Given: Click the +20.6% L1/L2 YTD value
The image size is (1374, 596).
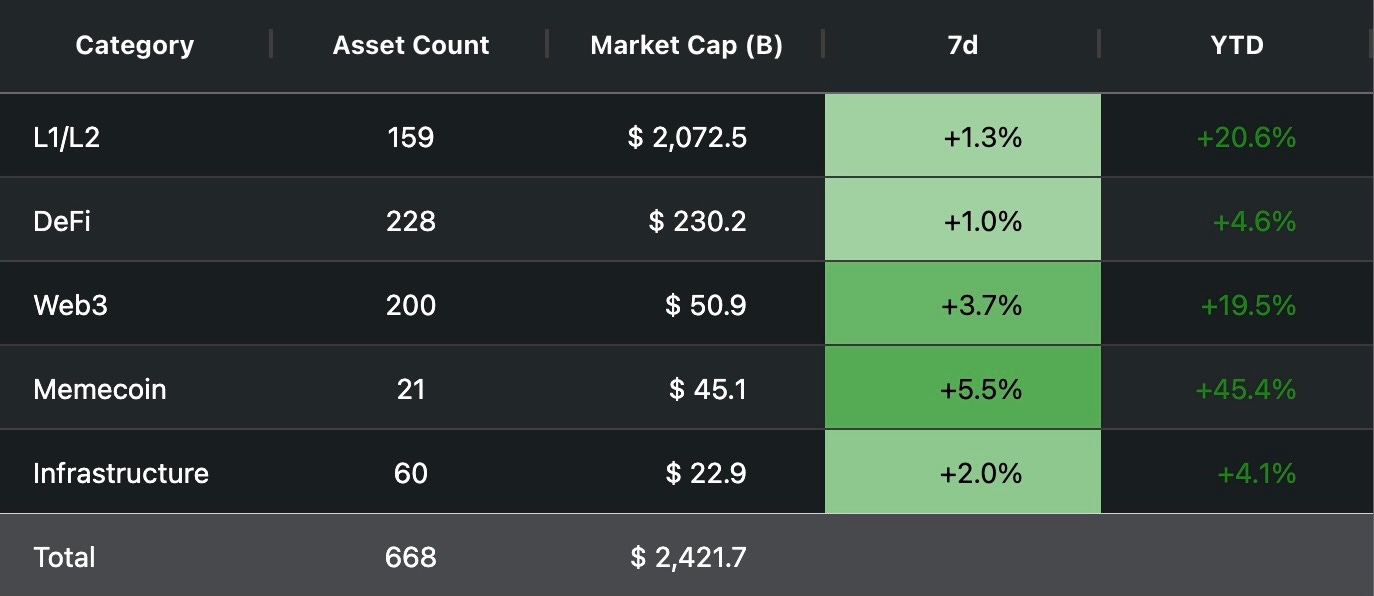Looking at the screenshot, I should pyautogui.click(x=1246, y=136).
